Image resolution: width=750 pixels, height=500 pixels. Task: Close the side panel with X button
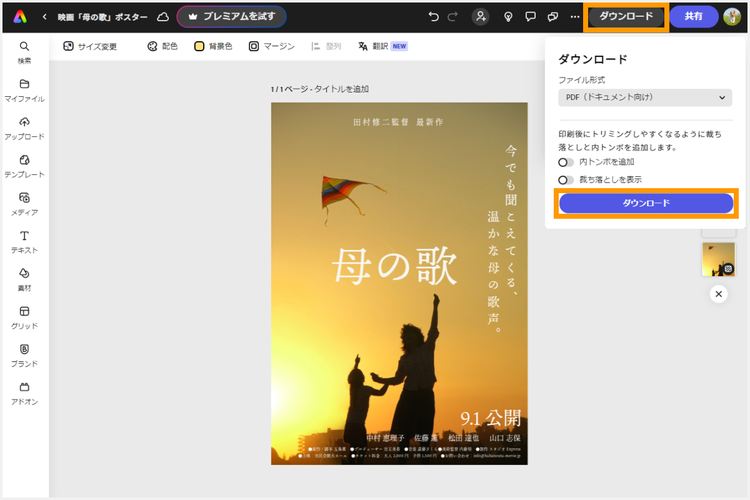tap(718, 294)
